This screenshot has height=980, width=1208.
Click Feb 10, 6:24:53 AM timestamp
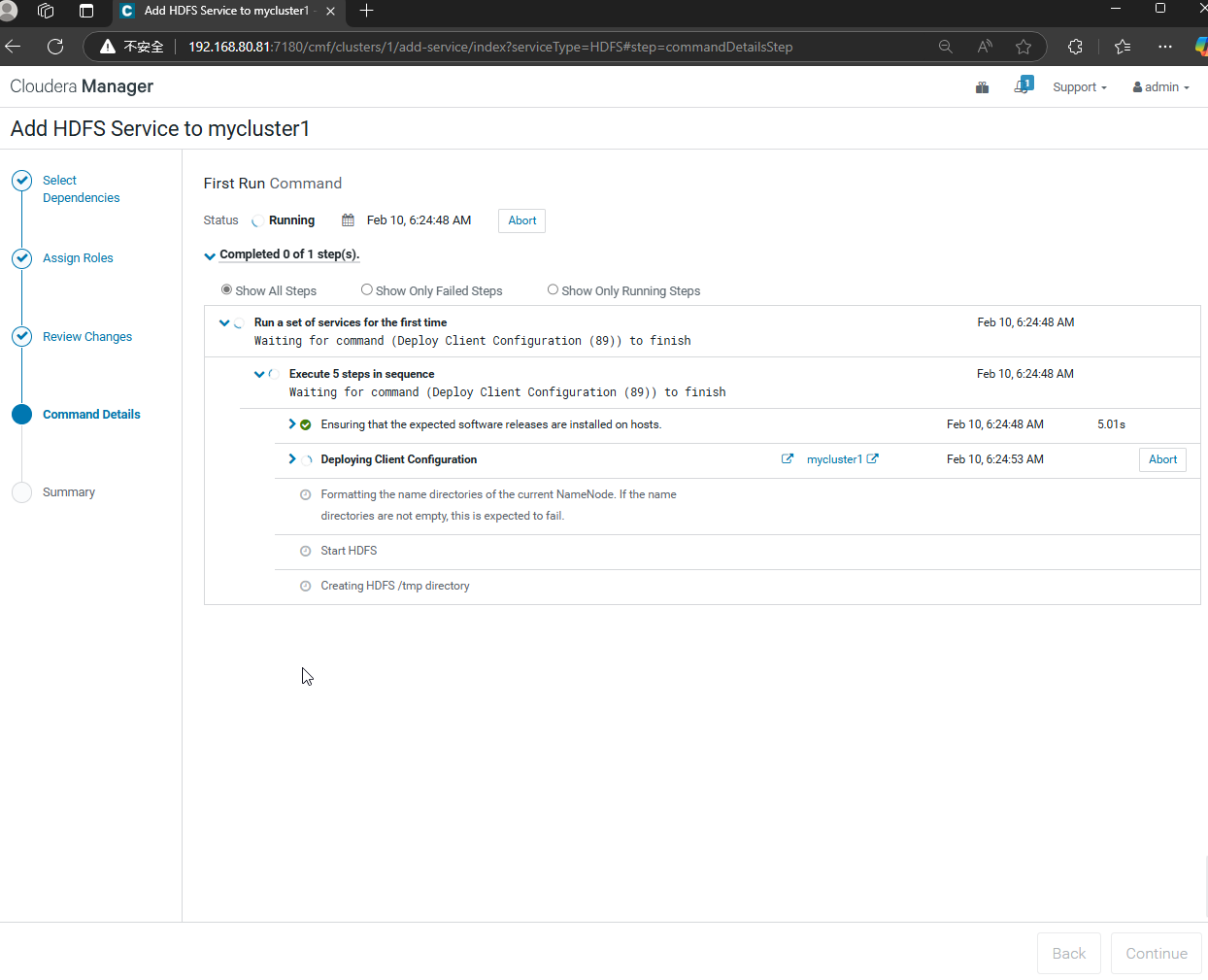pyautogui.click(x=995, y=459)
